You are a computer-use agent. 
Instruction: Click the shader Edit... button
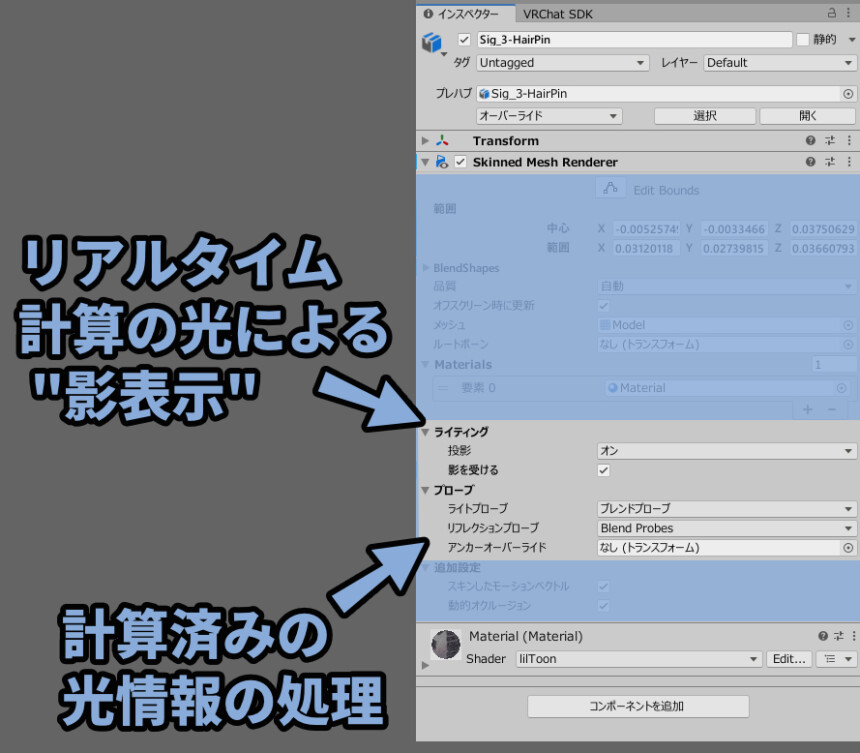(x=789, y=659)
